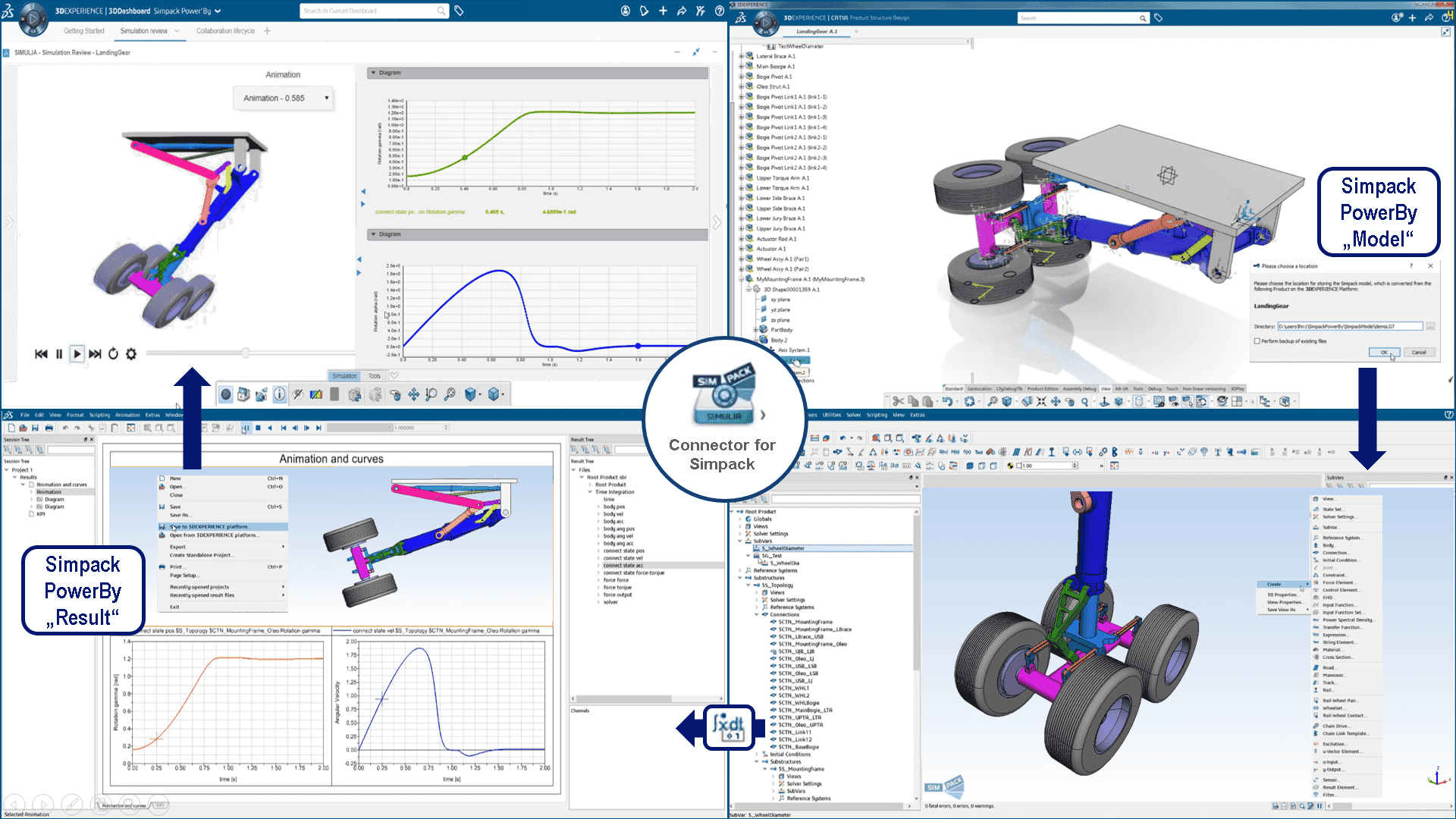Expand Globals node in Simpack model tree
This screenshot has width=1456, height=819.
[740, 519]
